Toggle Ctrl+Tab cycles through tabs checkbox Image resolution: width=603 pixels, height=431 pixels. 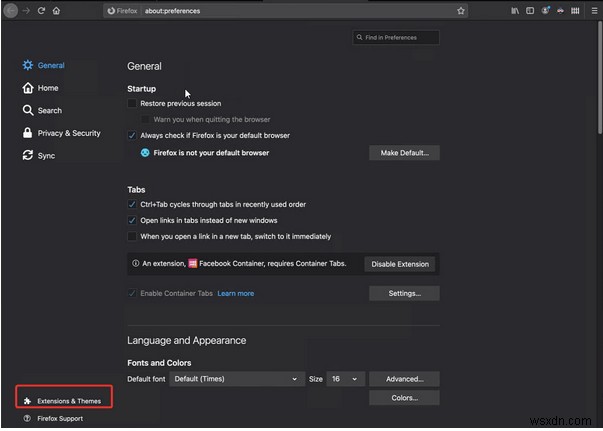click(x=132, y=204)
